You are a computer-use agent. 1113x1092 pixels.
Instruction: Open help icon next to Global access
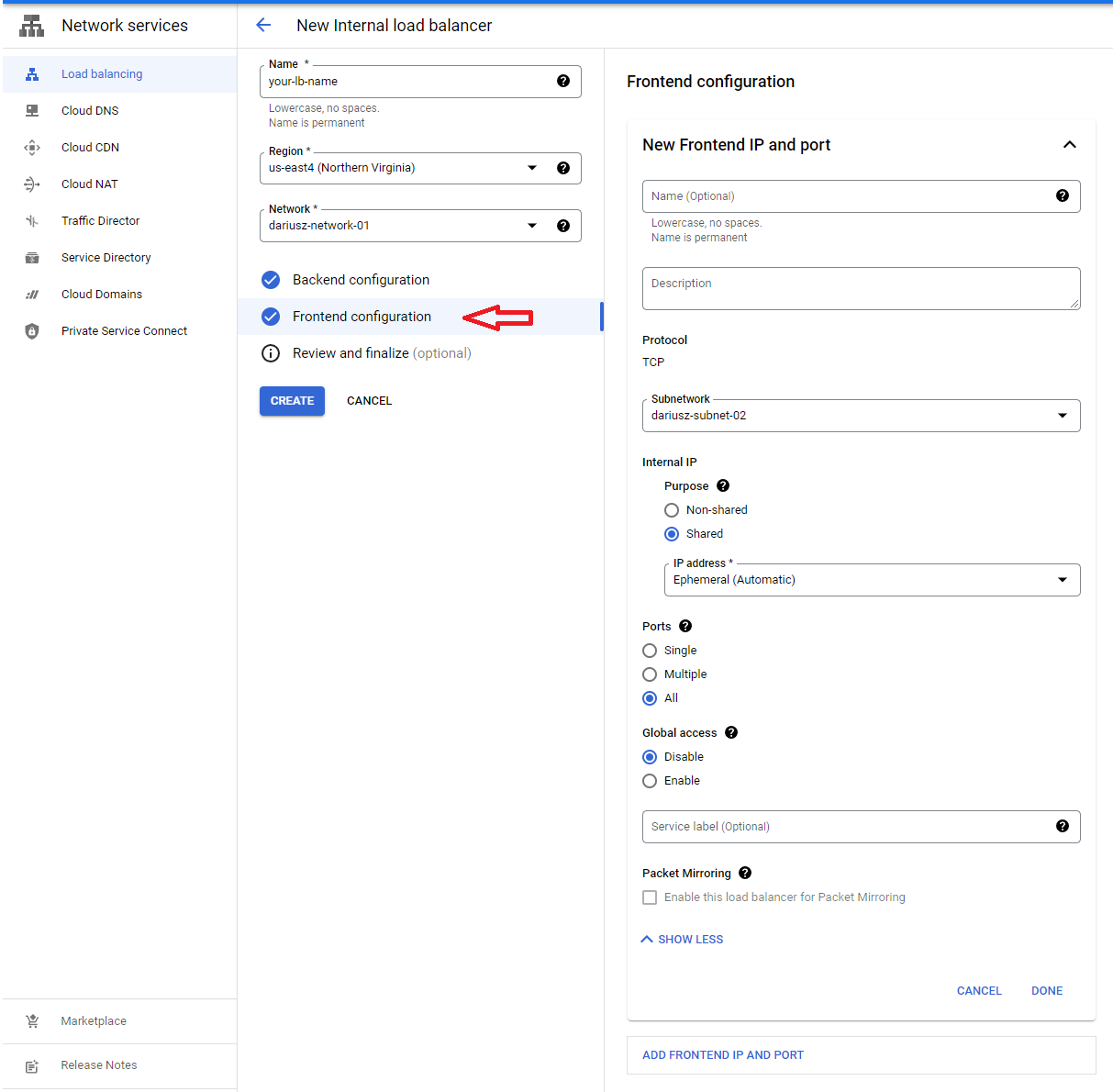pyautogui.click(x=731, y=732)
